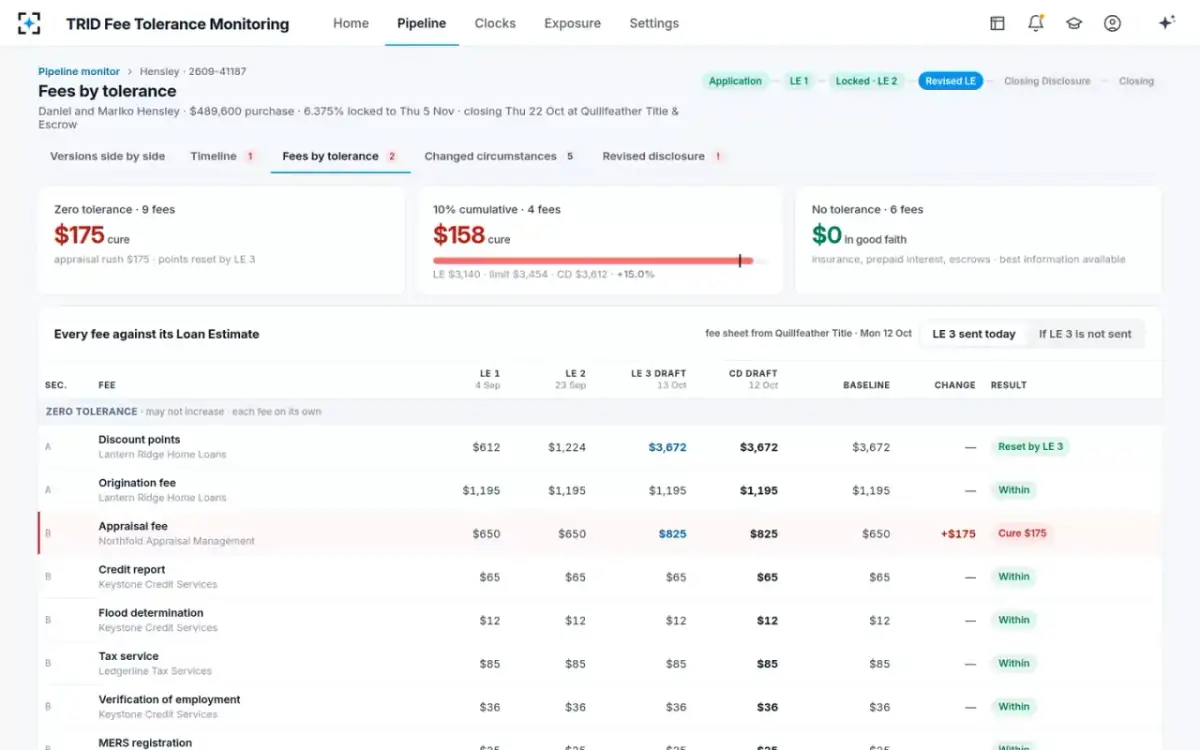Select the Tax service fee row
This screenshot has width=1200, height=750.
[x=600, y=663]
